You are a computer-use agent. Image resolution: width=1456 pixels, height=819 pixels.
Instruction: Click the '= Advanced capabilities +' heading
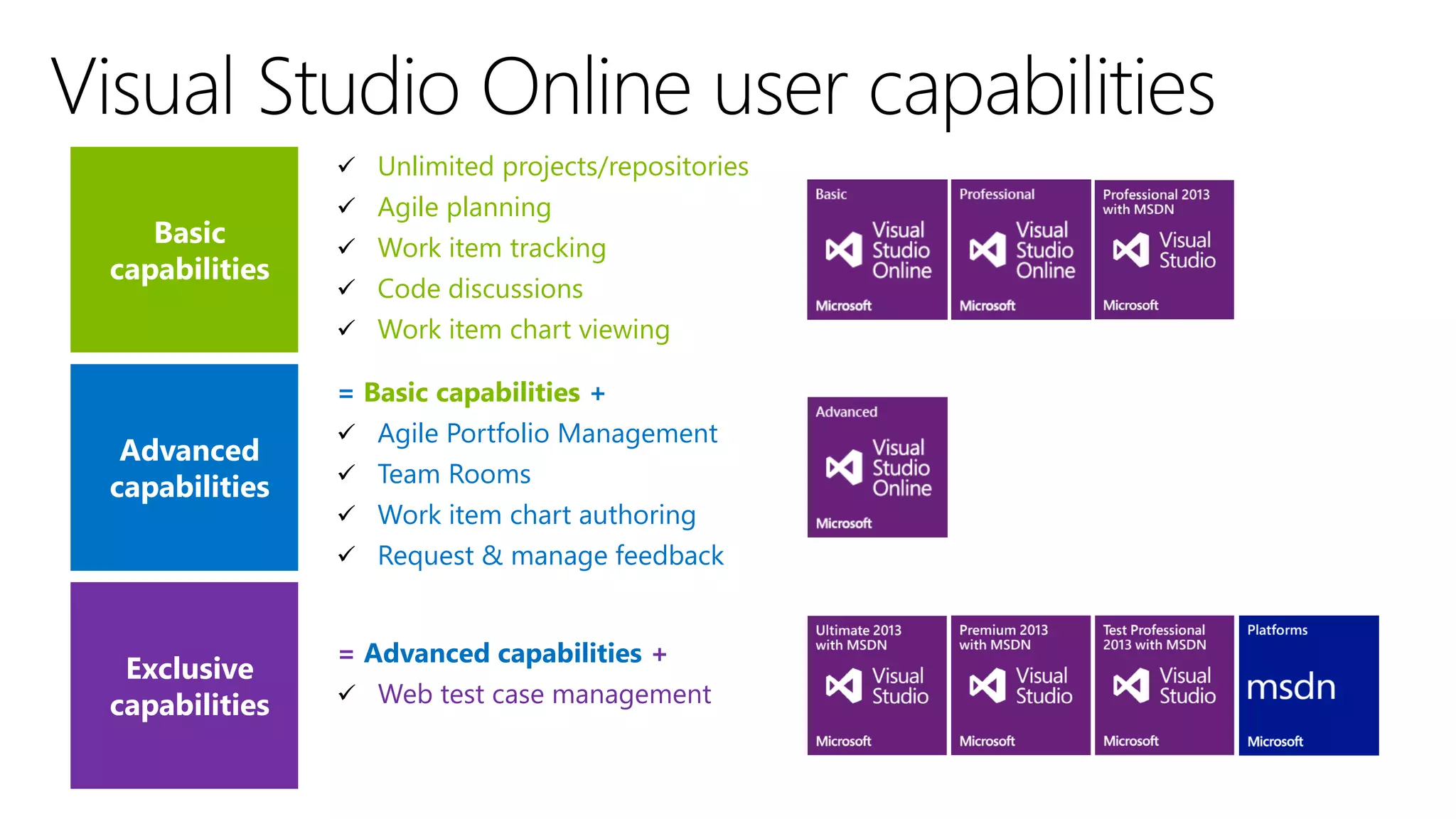click(502, 653)
